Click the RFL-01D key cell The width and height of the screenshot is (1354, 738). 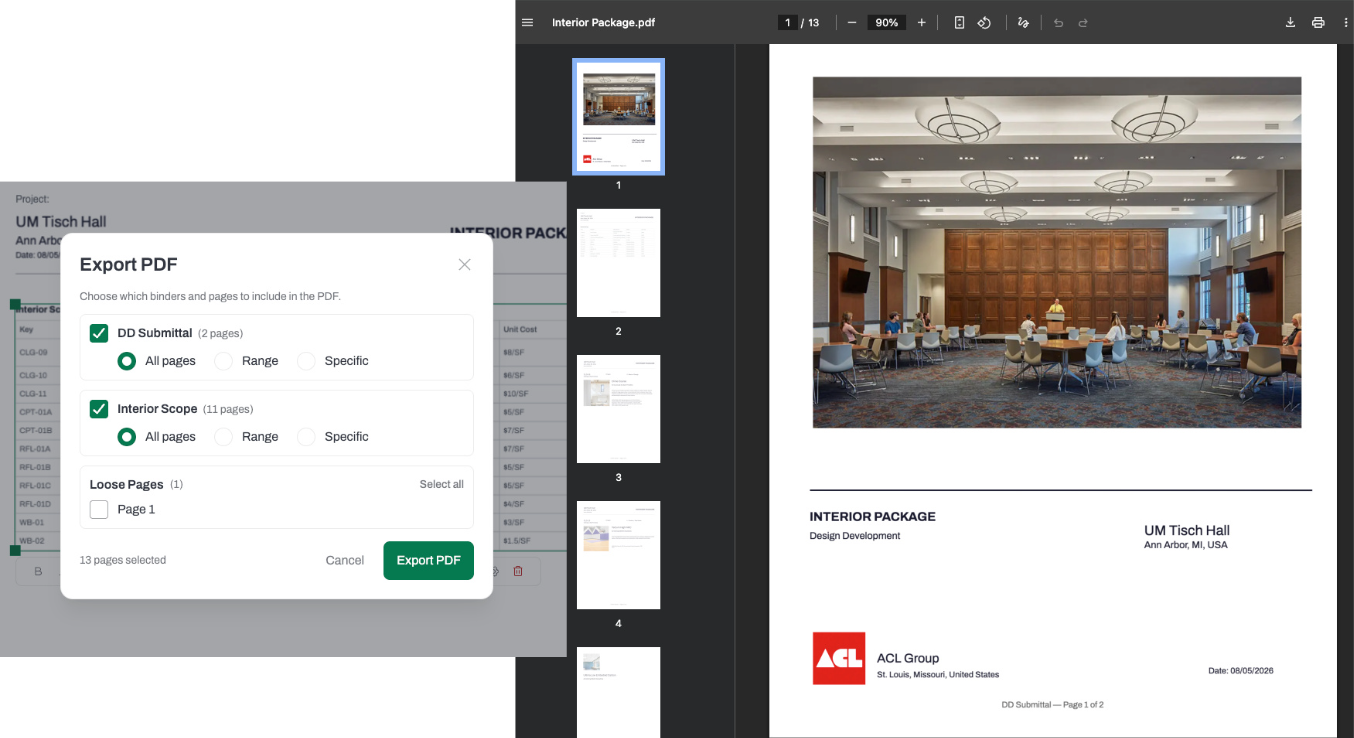coord(36,504)
